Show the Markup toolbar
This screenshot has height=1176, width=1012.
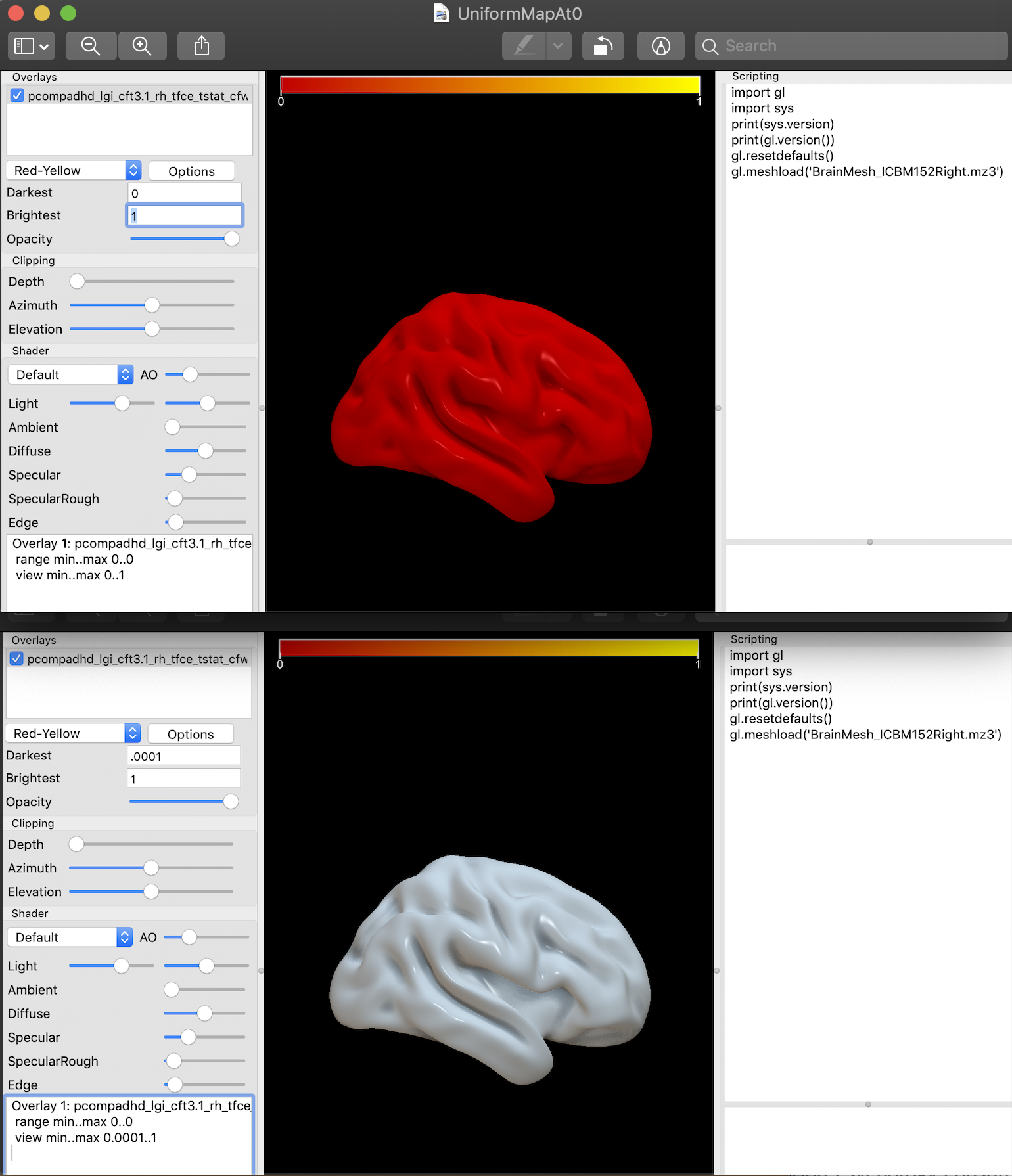[x=660, y=46]
